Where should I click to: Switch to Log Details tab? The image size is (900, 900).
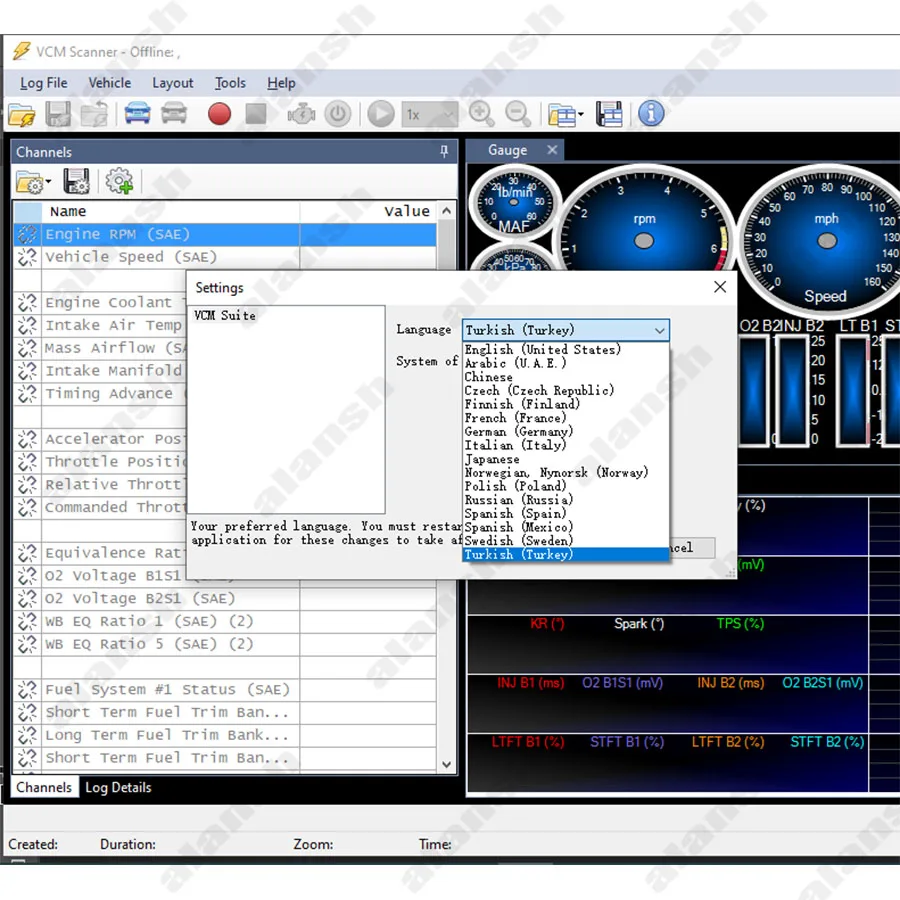118,788
